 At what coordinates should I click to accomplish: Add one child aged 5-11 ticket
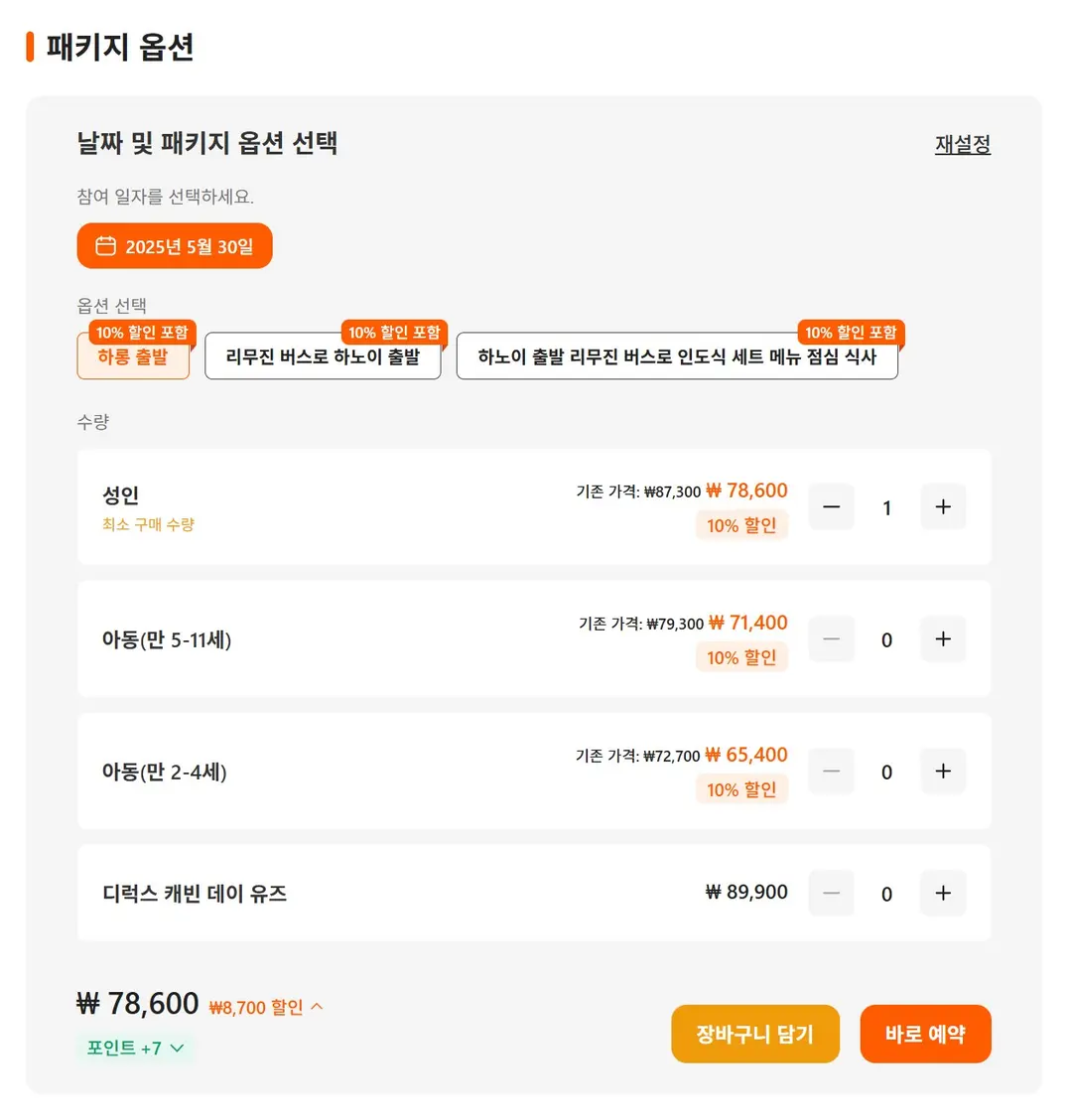(x=943, y=638)
